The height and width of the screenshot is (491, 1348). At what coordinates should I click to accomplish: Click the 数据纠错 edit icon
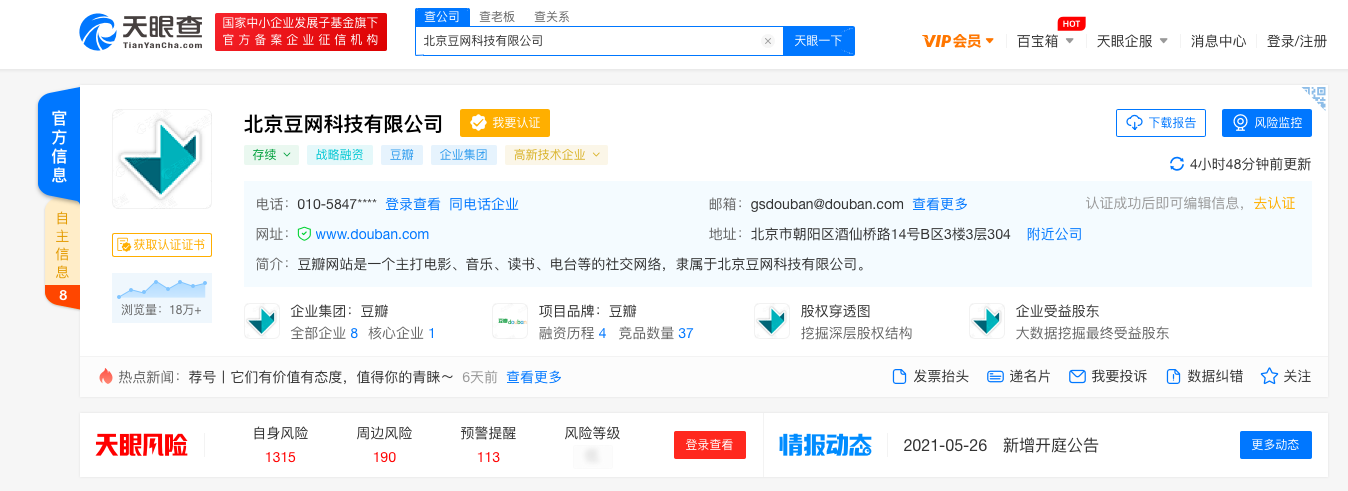(x=1172, y=377)
